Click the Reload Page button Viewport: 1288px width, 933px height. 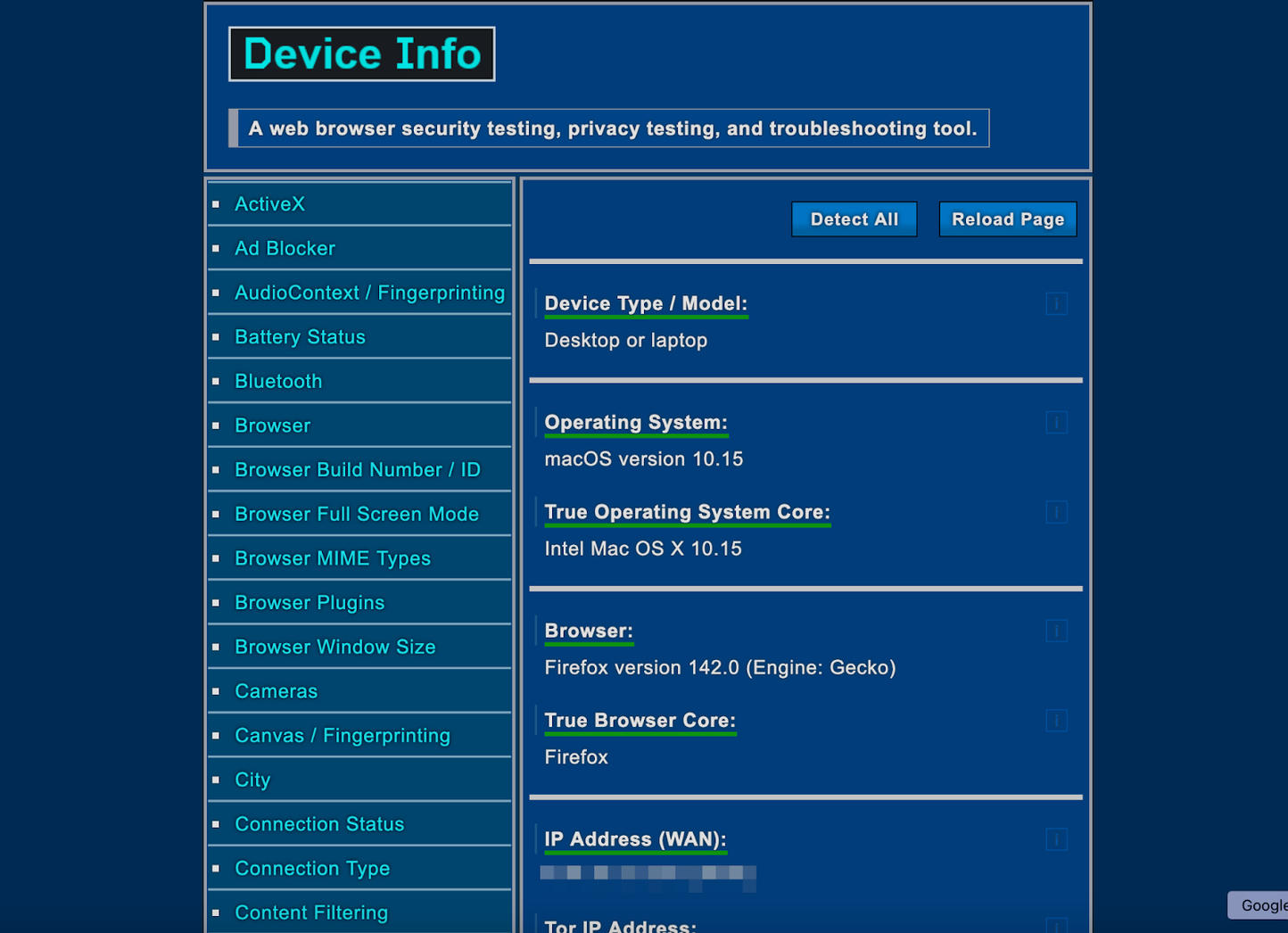point(1008,219)
